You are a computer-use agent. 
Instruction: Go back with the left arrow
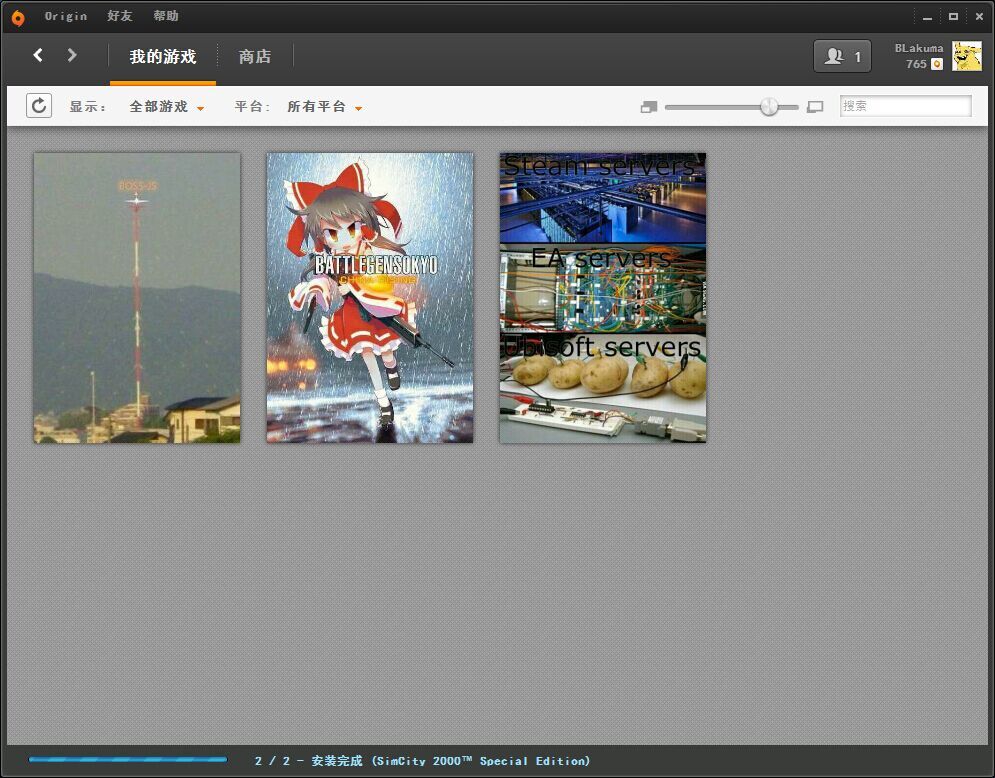[38, 55]
